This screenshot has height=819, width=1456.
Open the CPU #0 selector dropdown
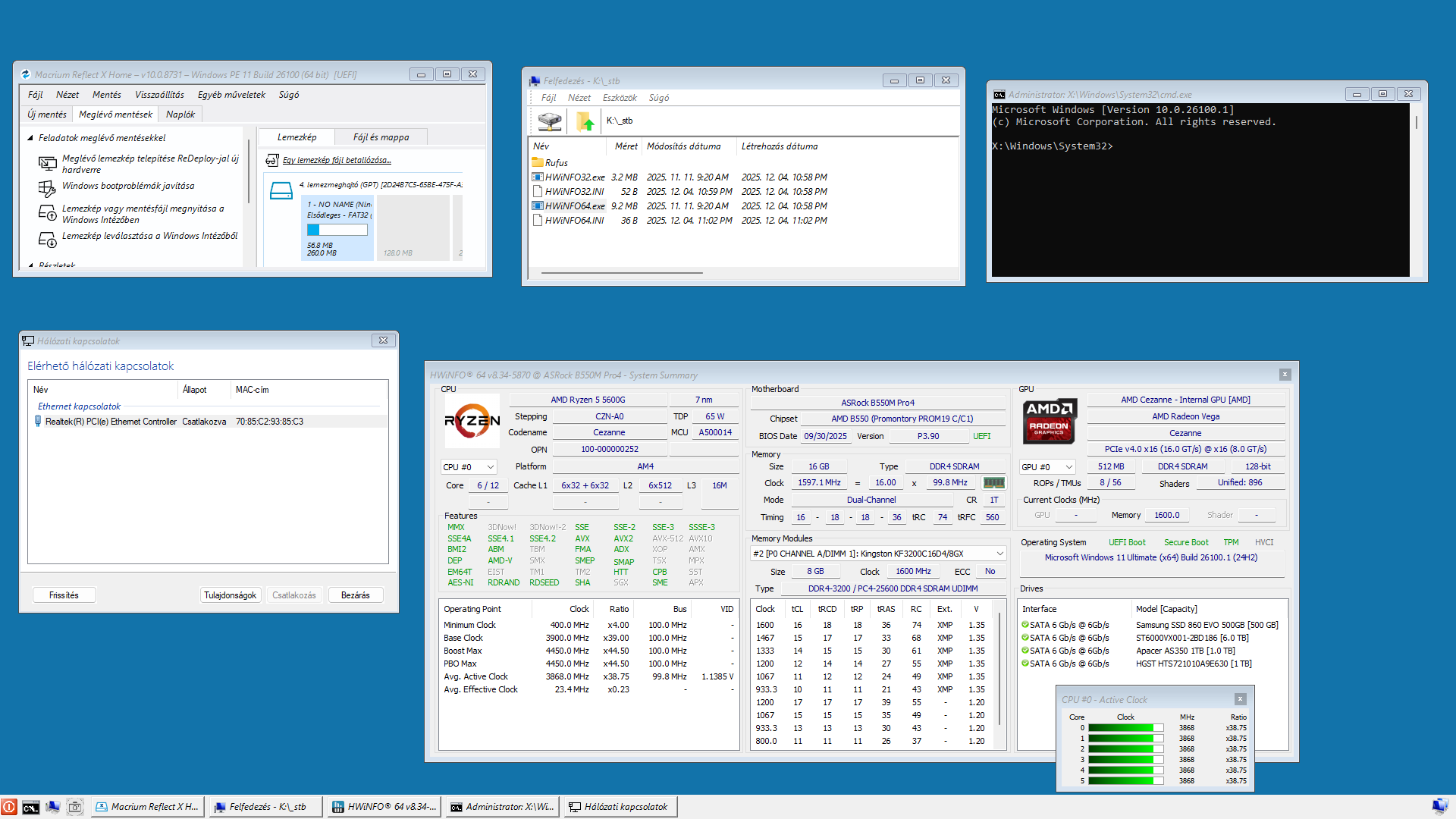click(490, 467)
